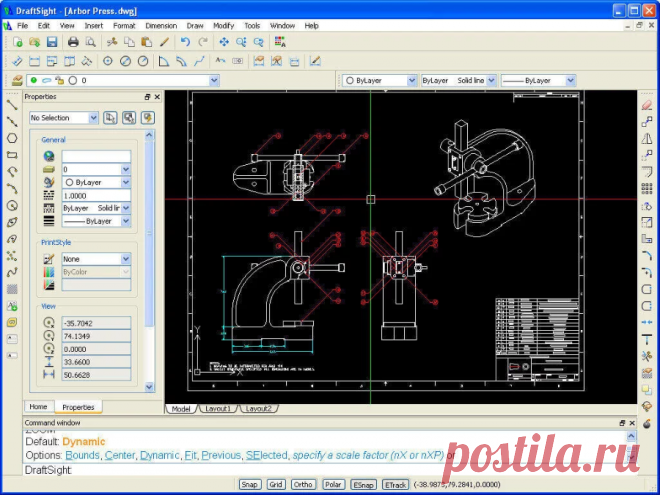Viewport: 660px width, 495px height.
Task: Toggle ESnap mode
Action: [363, 484]
